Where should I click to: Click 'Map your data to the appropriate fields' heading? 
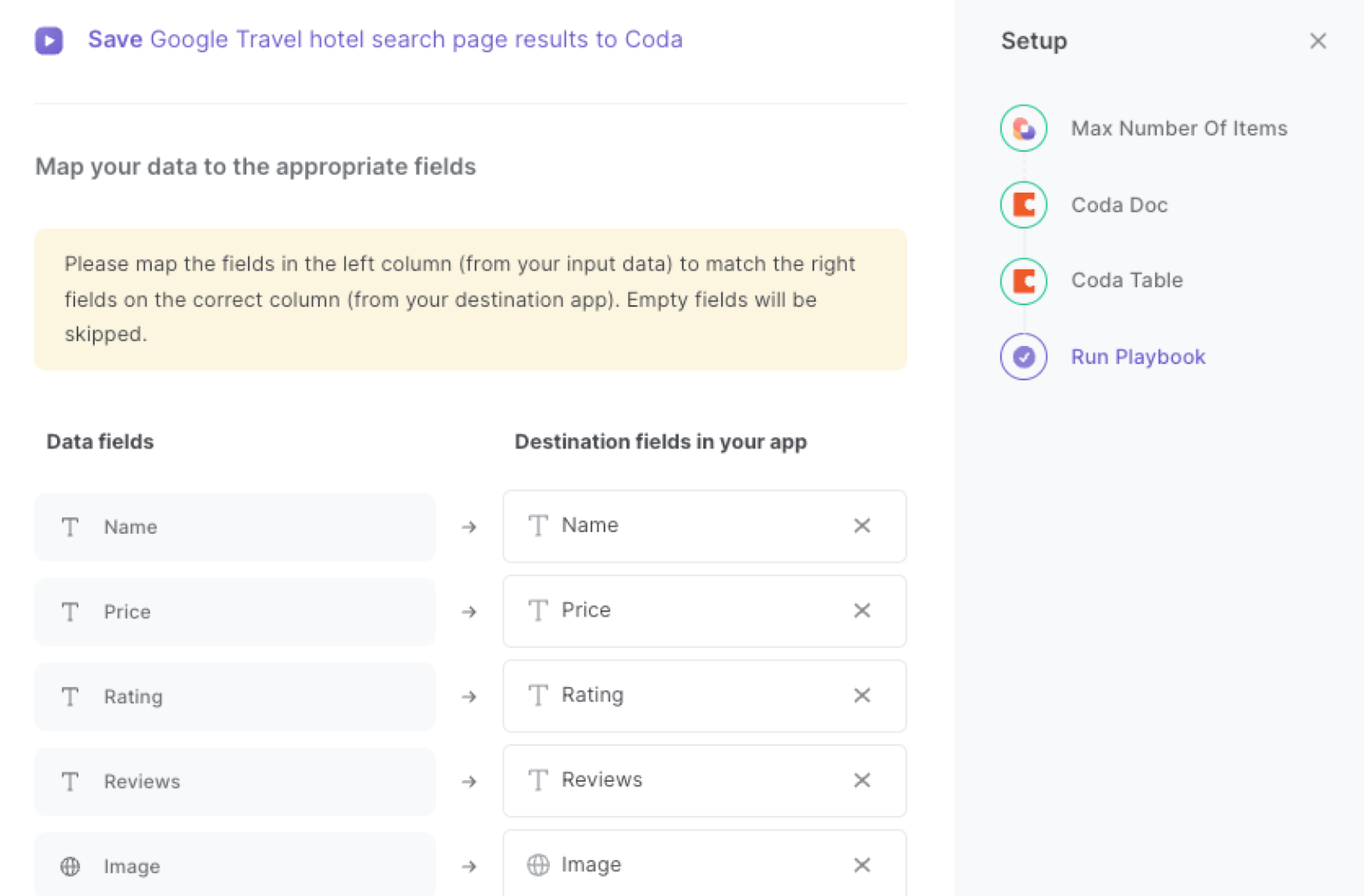255,166
